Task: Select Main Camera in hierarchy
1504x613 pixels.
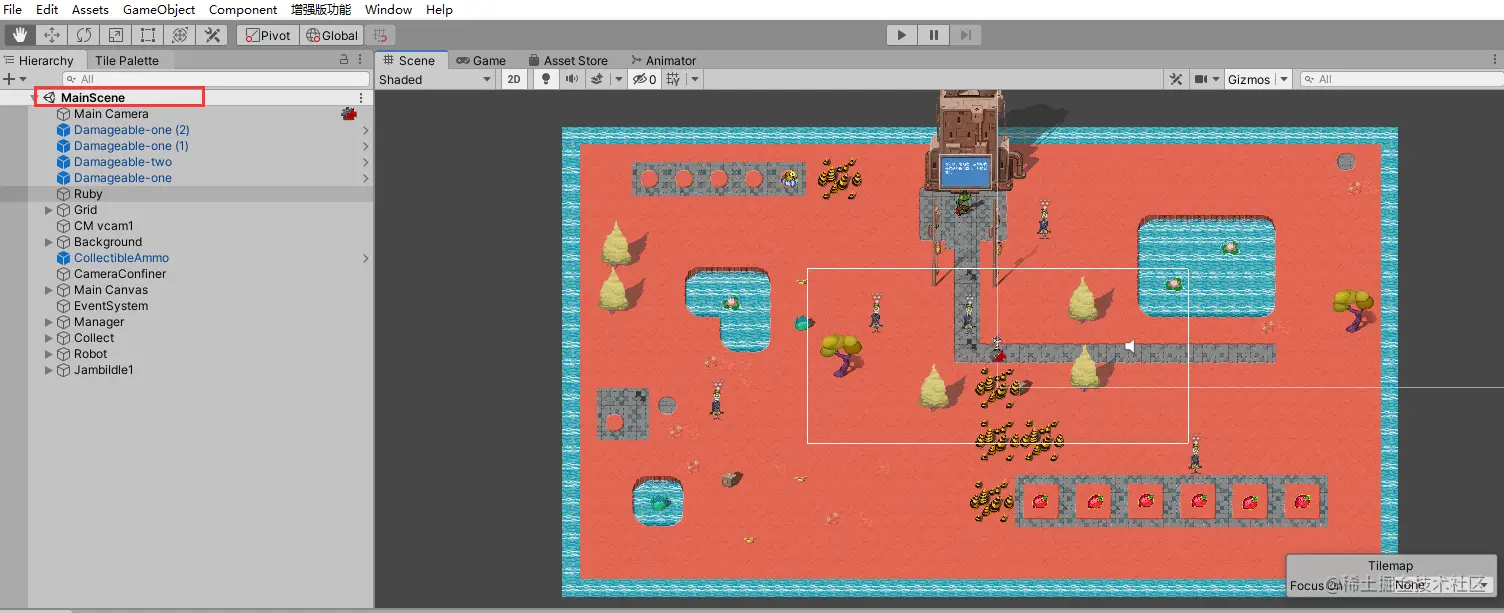Action: 111,114
